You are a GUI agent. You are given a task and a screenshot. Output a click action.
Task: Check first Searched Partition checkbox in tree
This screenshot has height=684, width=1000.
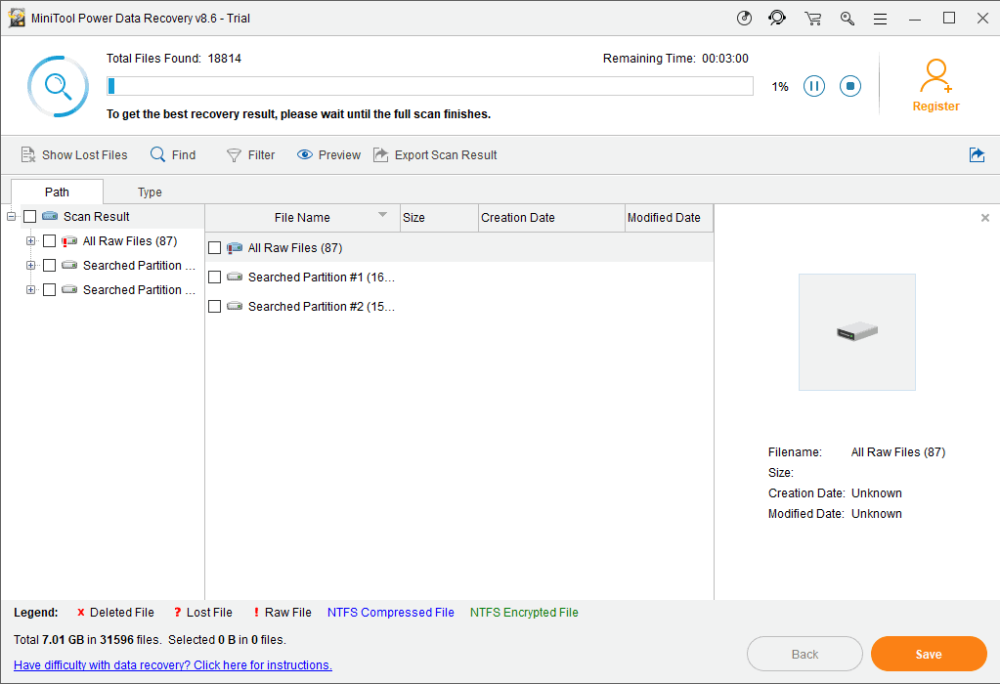pyautogui.click(x=49, y=265)
